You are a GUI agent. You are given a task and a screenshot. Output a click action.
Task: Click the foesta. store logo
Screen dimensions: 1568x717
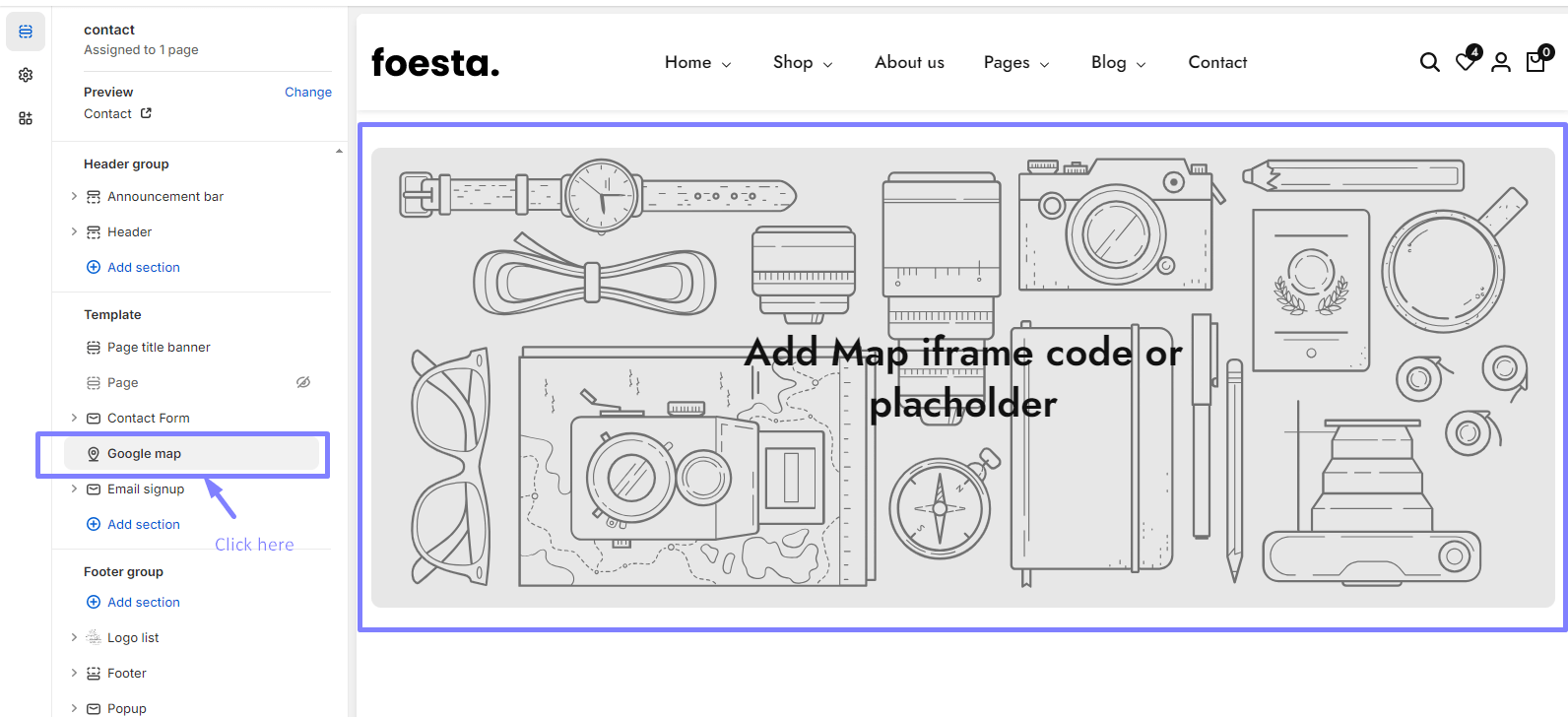pyautogui.click(x=435, y=63)
